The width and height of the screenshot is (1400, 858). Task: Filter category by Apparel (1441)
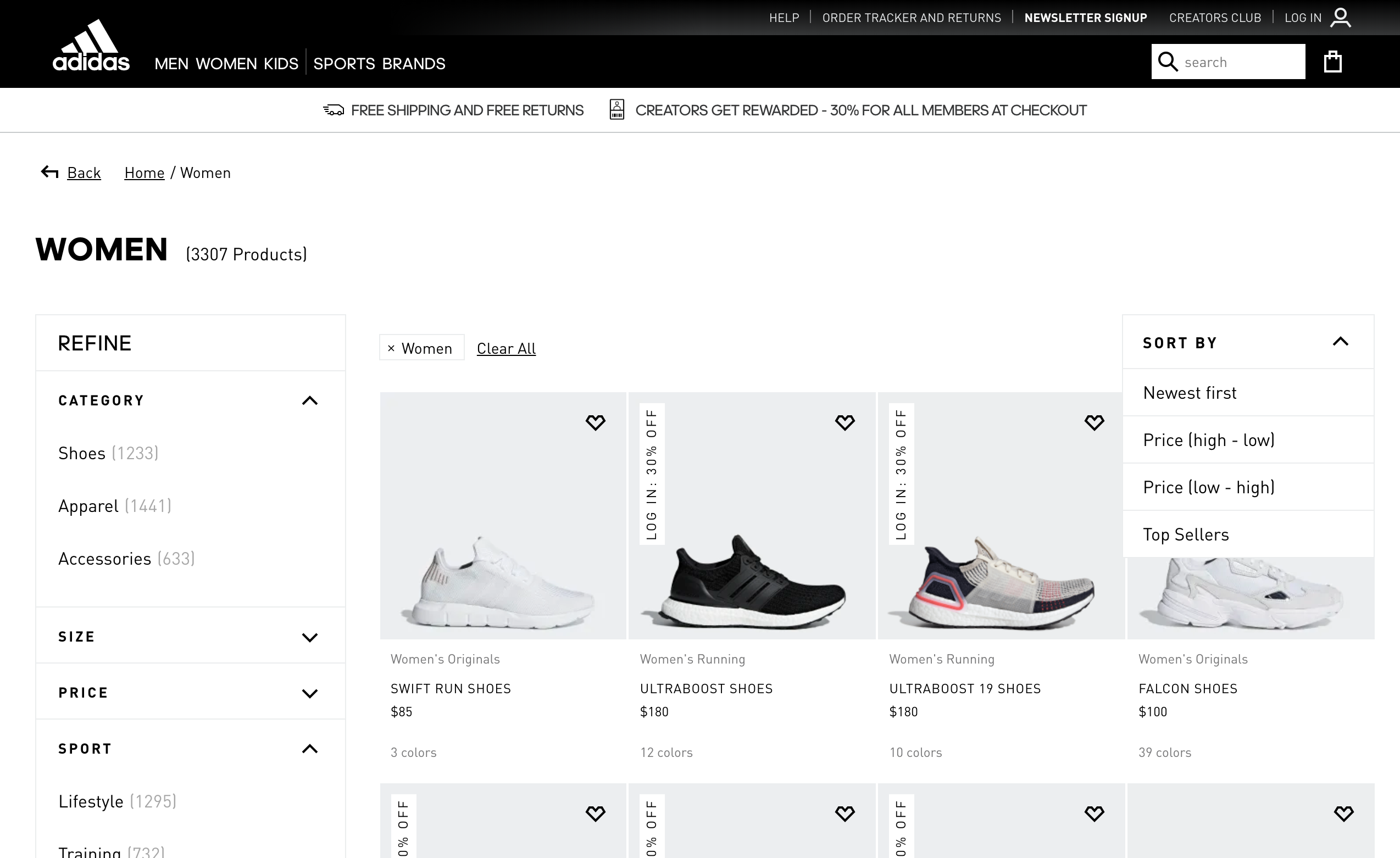pyautogui.click(x=115, y=506)
